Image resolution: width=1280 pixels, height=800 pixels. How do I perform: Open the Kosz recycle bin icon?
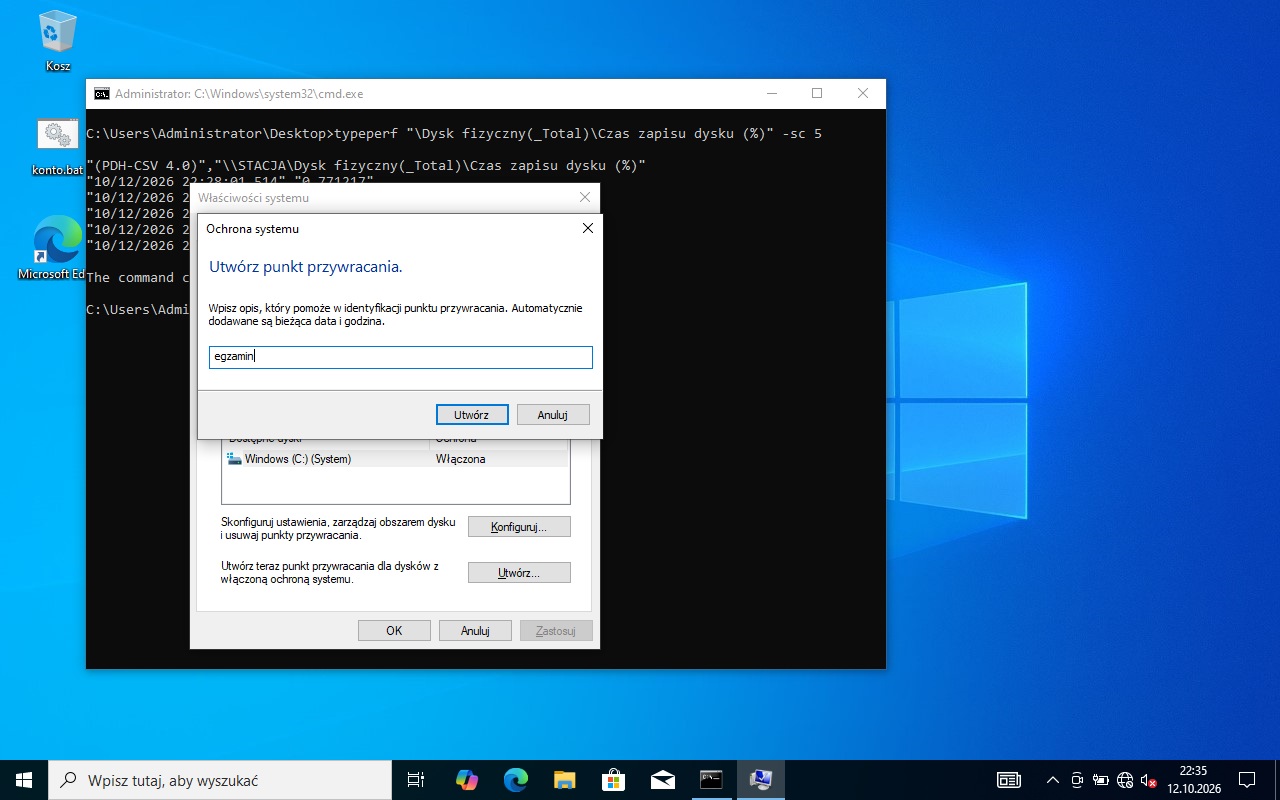pyautogui.click(x=58, y=41)
